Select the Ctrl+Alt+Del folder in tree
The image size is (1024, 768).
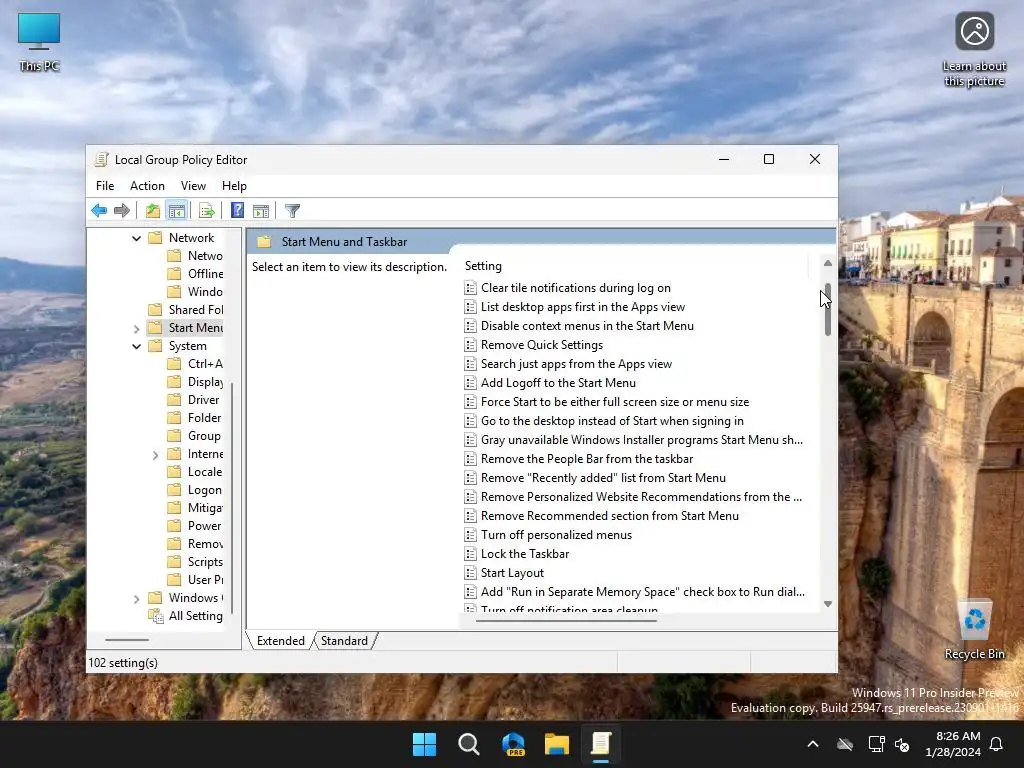click(x=195, y=364)
